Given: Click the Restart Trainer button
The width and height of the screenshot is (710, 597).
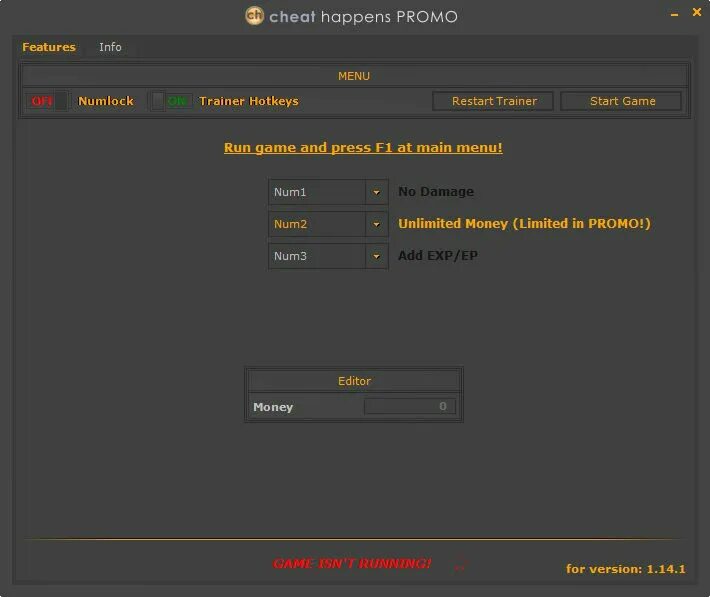Looking at the screenshot, I should click(493, 101).
